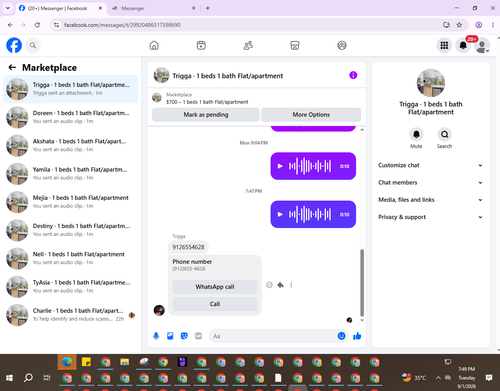Open the Yamila conversation in list
The image size is (500, 391).
tap(70, 174)
